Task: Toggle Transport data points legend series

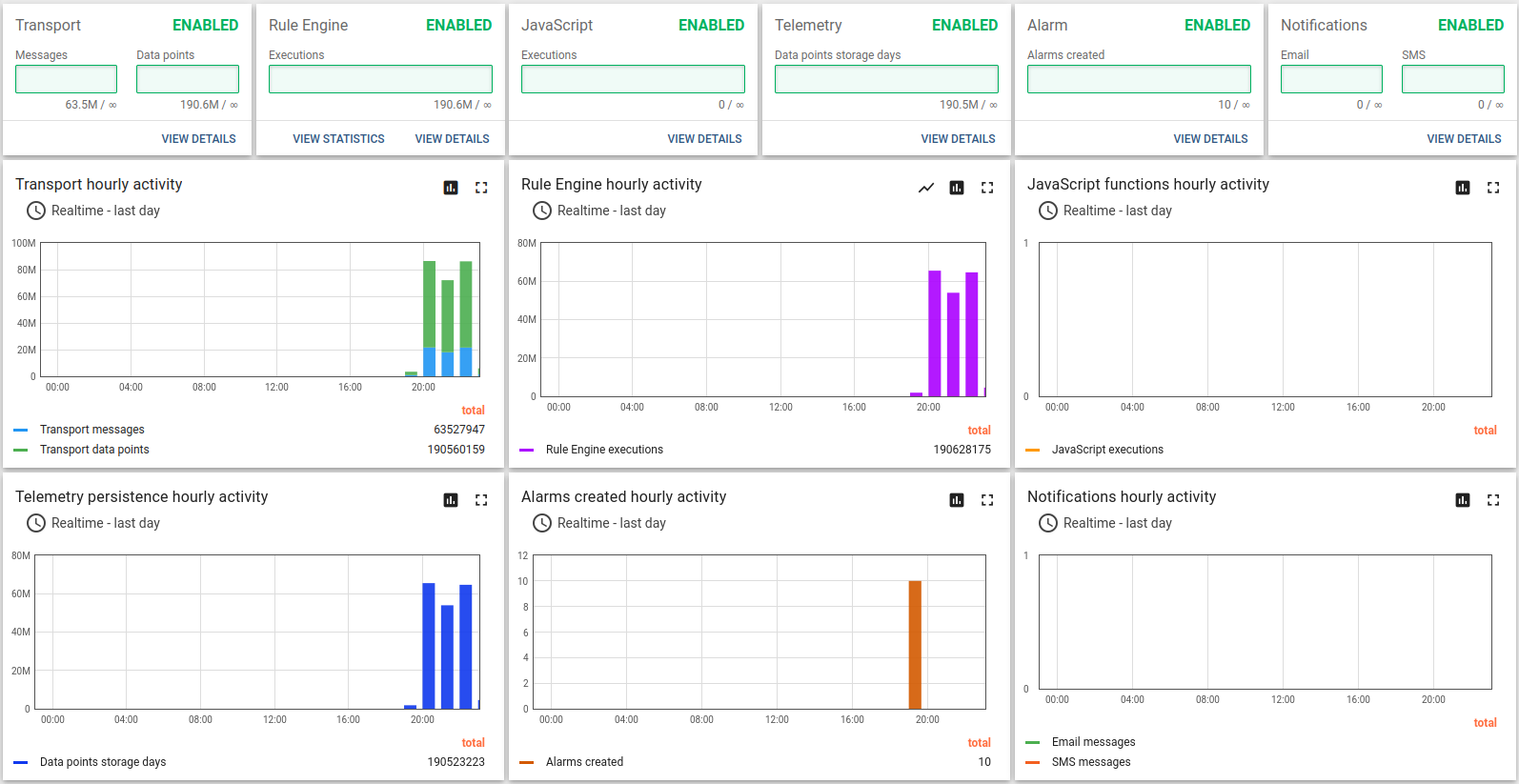Action: [x=94, y=450]
